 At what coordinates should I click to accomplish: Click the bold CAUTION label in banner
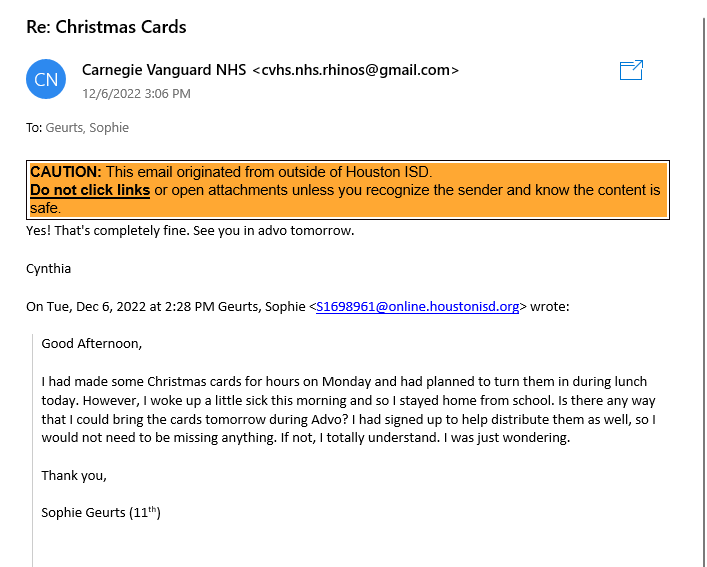[x=66, y=172]
